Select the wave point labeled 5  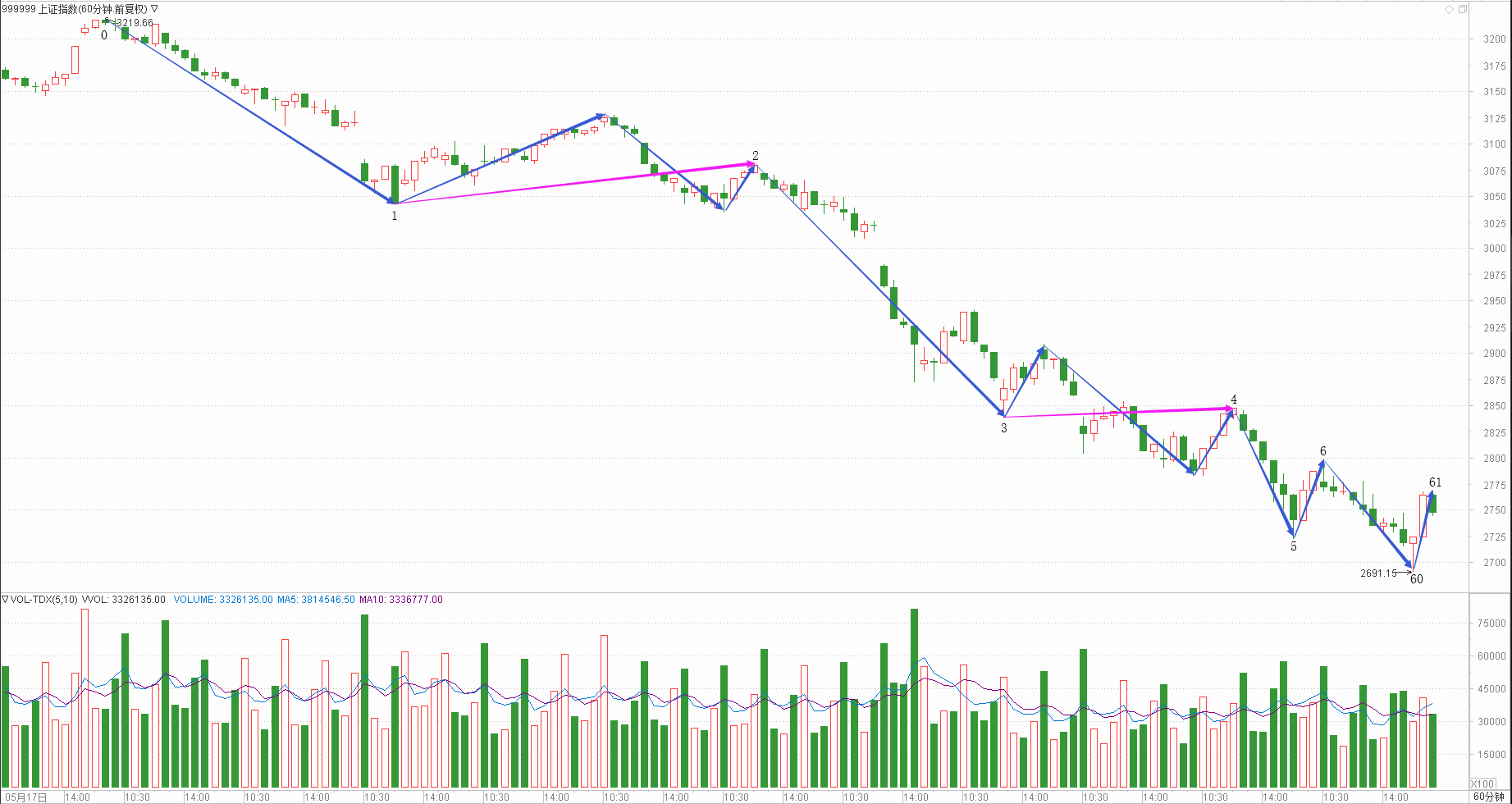1294,546
